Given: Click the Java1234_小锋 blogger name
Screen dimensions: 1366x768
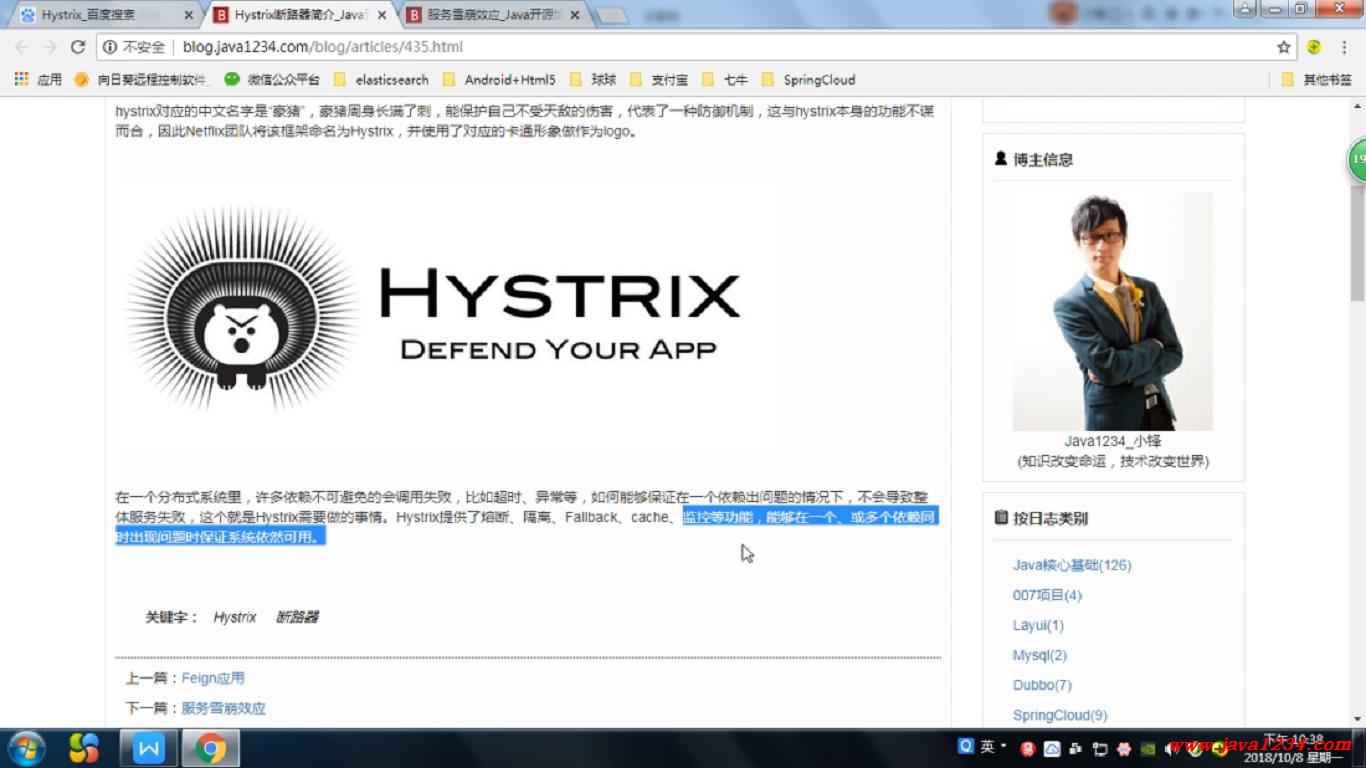Looking at the screenshot, I should (x=1113, y=441).
